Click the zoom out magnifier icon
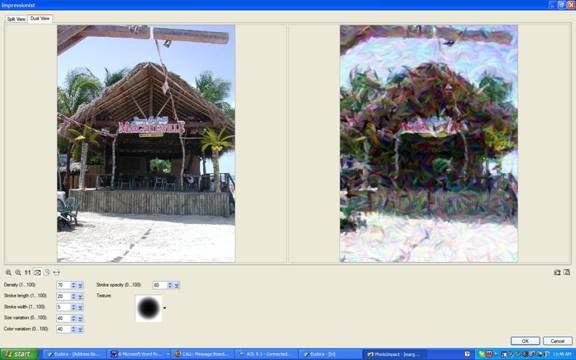 18,273
